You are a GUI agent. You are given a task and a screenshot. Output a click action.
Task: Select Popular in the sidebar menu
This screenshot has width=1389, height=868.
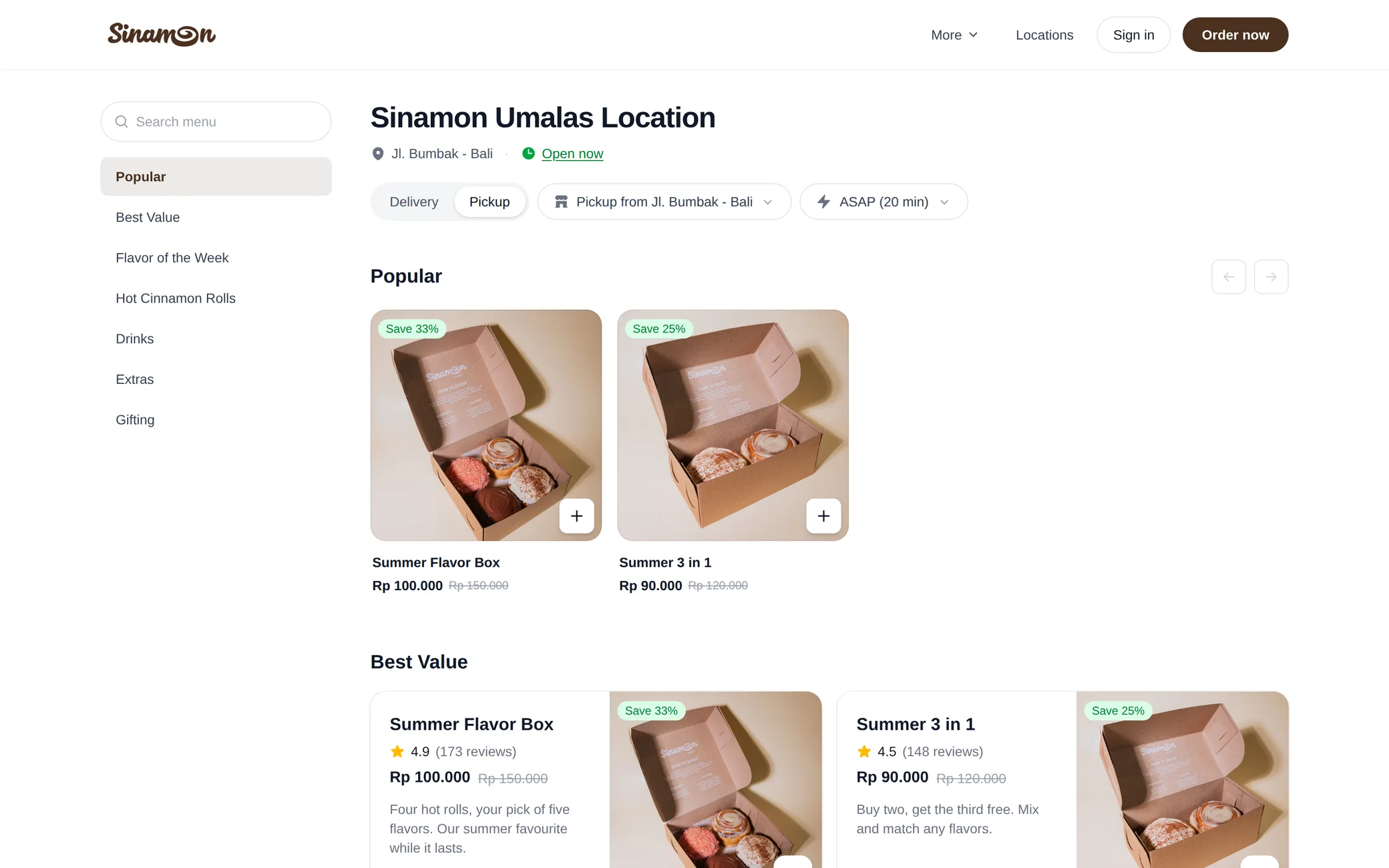point(216,177)
